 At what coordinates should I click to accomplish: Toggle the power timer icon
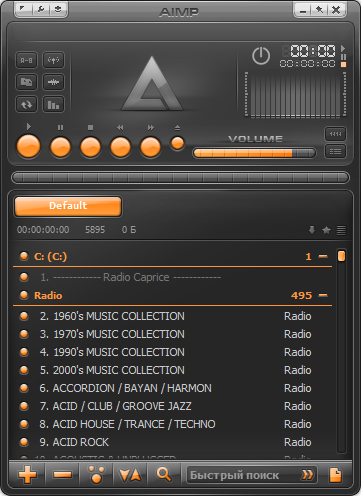261,56
